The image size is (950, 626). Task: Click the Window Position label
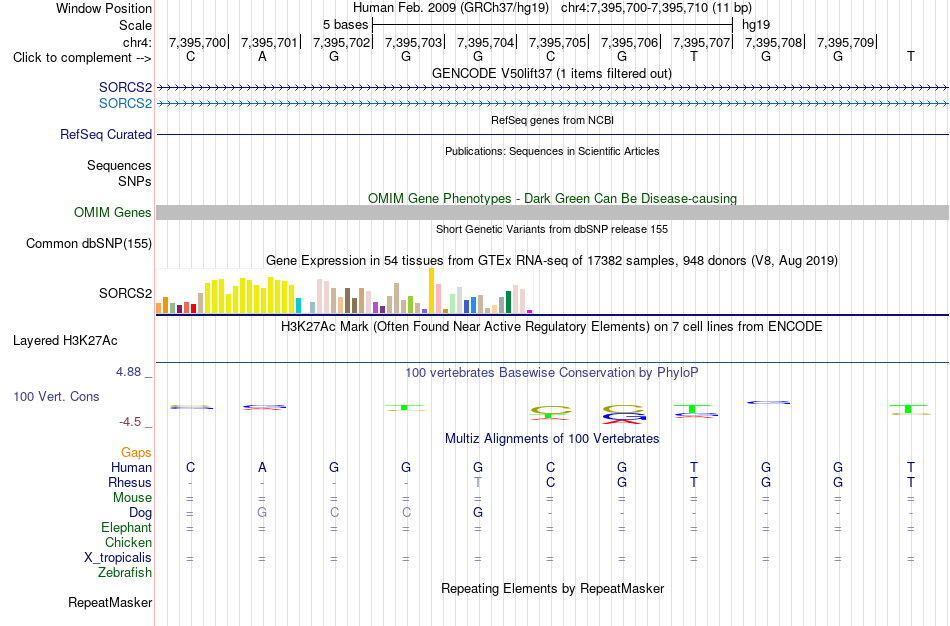(104, 8)
